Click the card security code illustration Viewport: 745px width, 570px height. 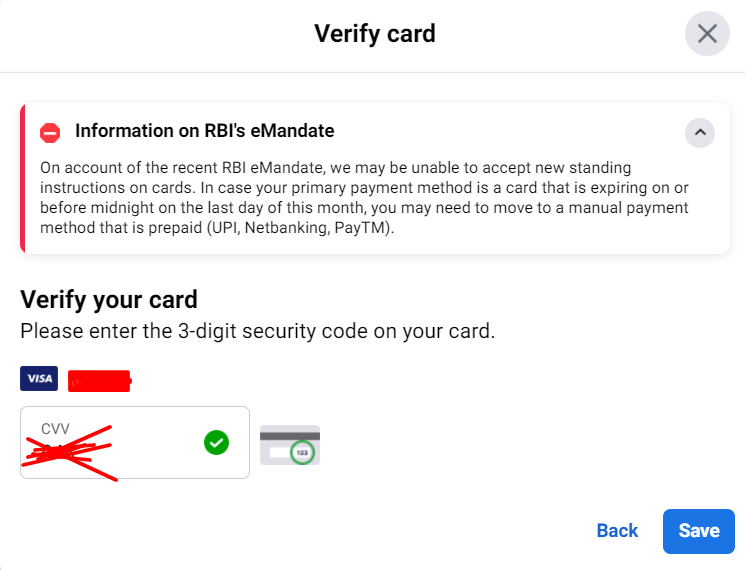pos(289,445)
